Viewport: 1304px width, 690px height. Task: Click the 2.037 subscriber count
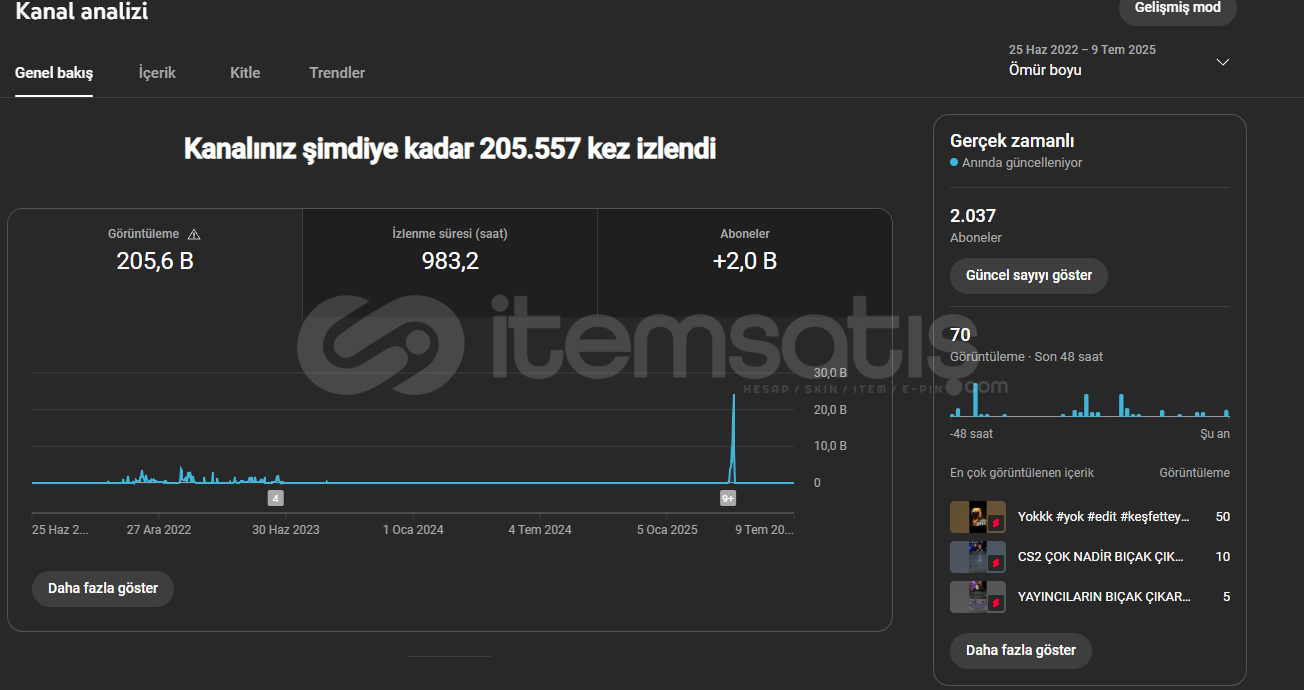coord(973,215)
